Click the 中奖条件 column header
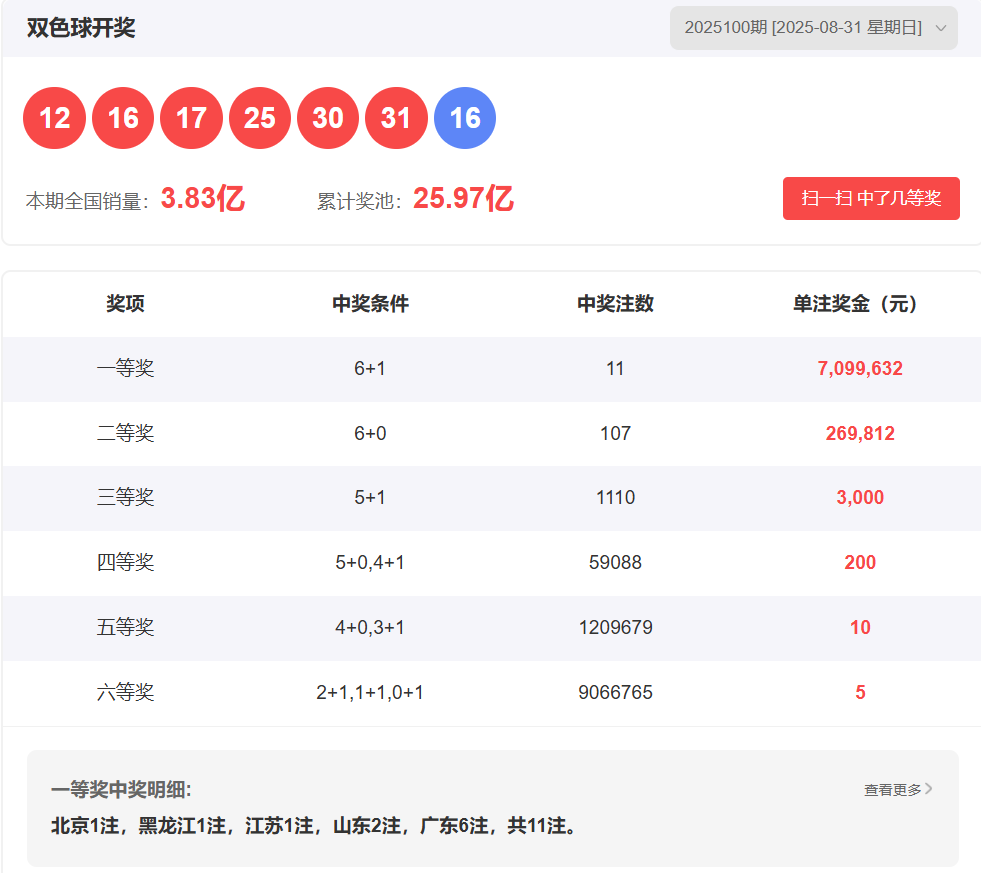 point(370,304)
